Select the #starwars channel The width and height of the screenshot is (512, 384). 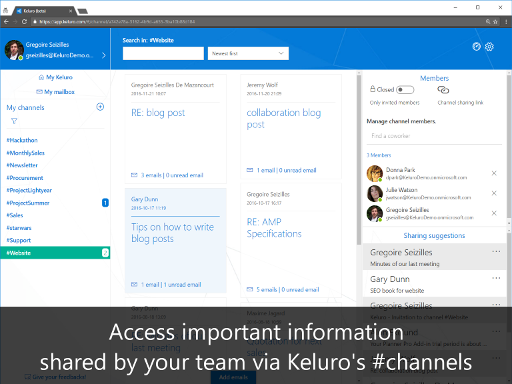19,228
